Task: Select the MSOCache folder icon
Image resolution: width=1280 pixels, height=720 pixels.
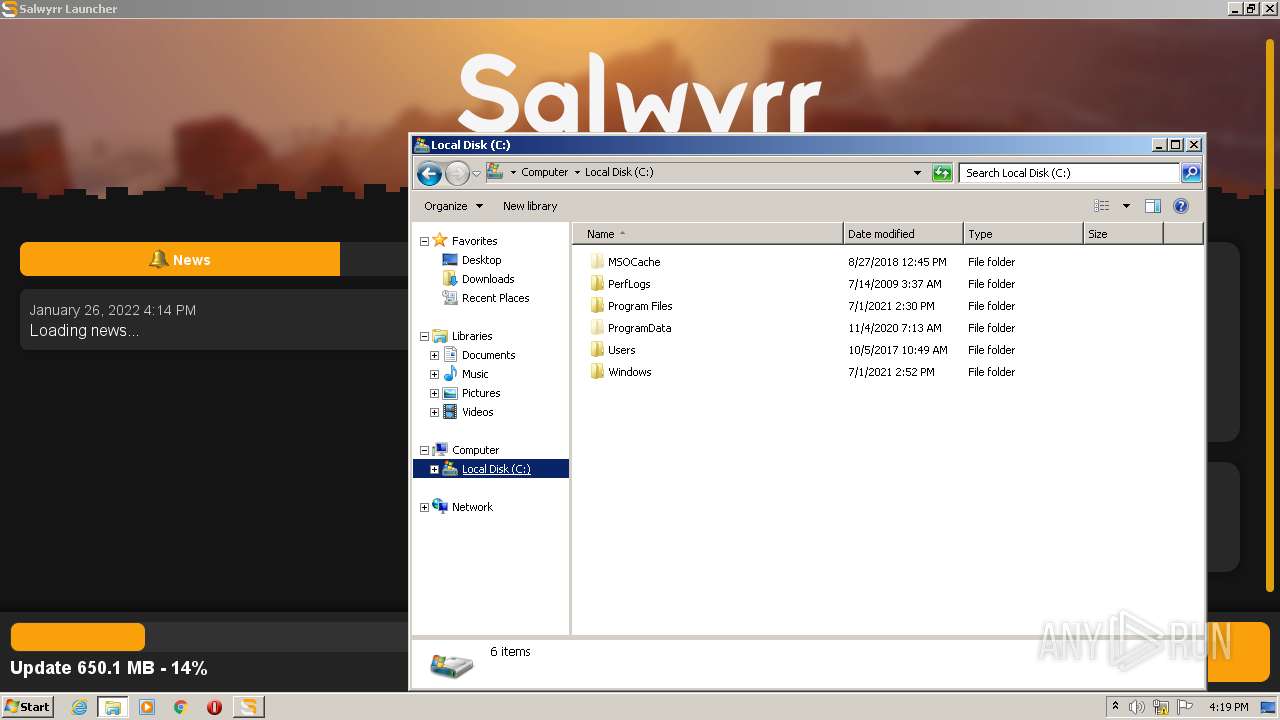Action: [x=597, y=262]
